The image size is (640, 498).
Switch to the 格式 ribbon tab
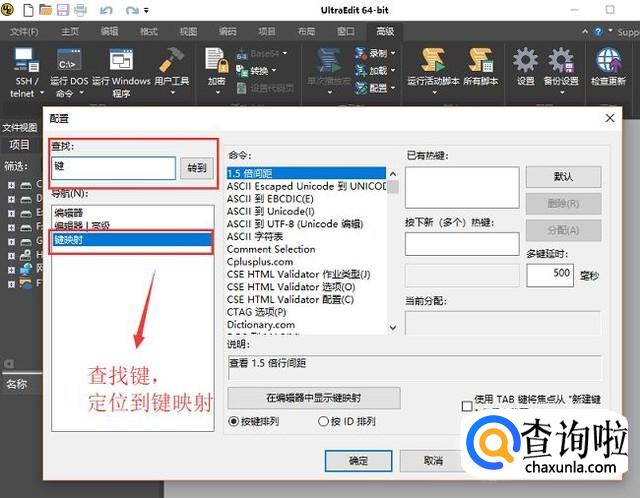(x=149, y=31)
